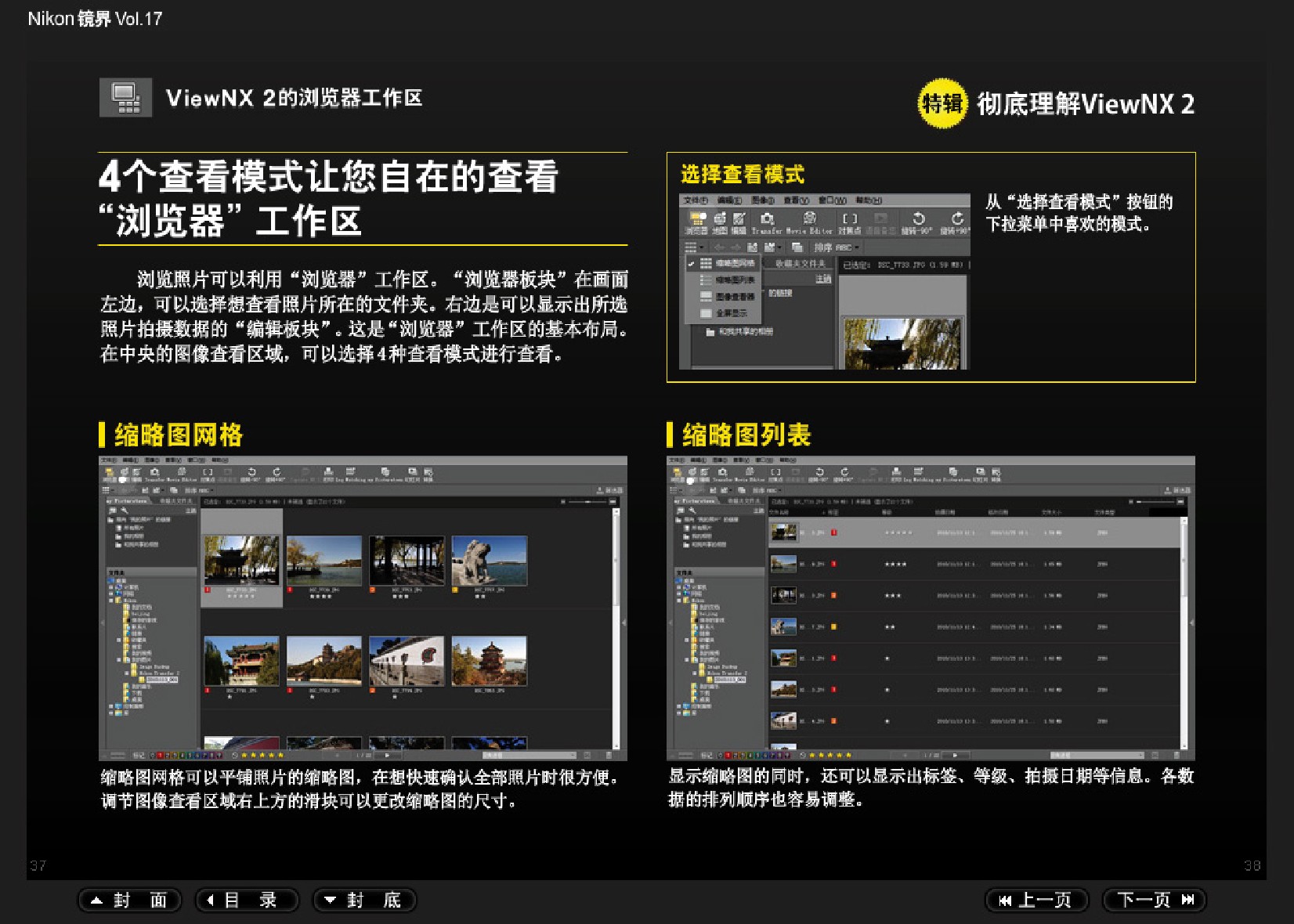The image size is (1294, 924).
Task: Open the table of contents (目录)
Action: 247,901
